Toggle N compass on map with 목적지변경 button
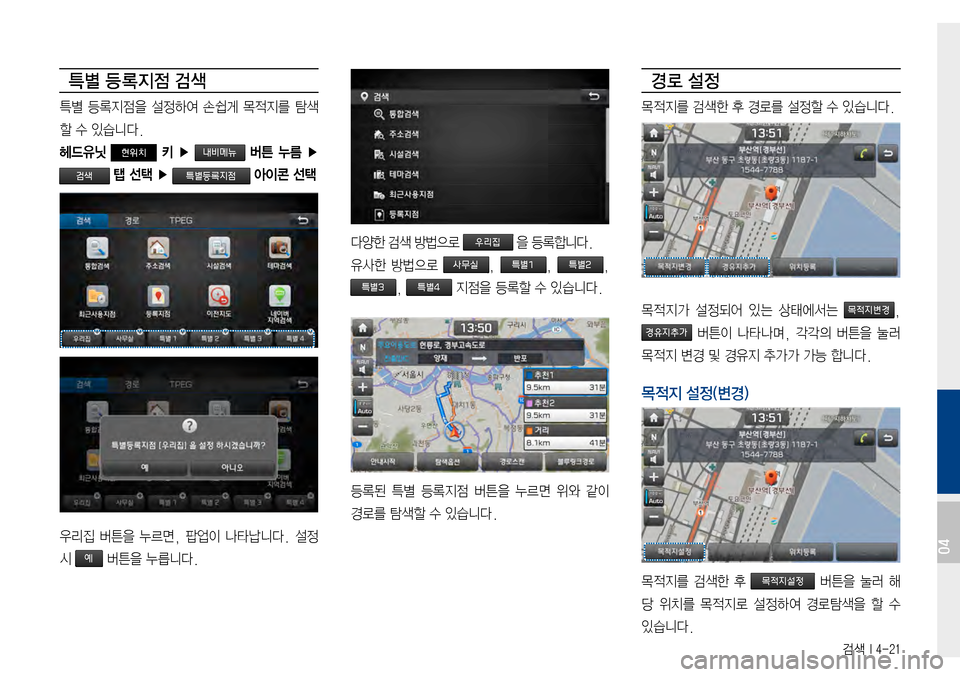The height and width of the screenshot is (677, 960). (653, 153)
